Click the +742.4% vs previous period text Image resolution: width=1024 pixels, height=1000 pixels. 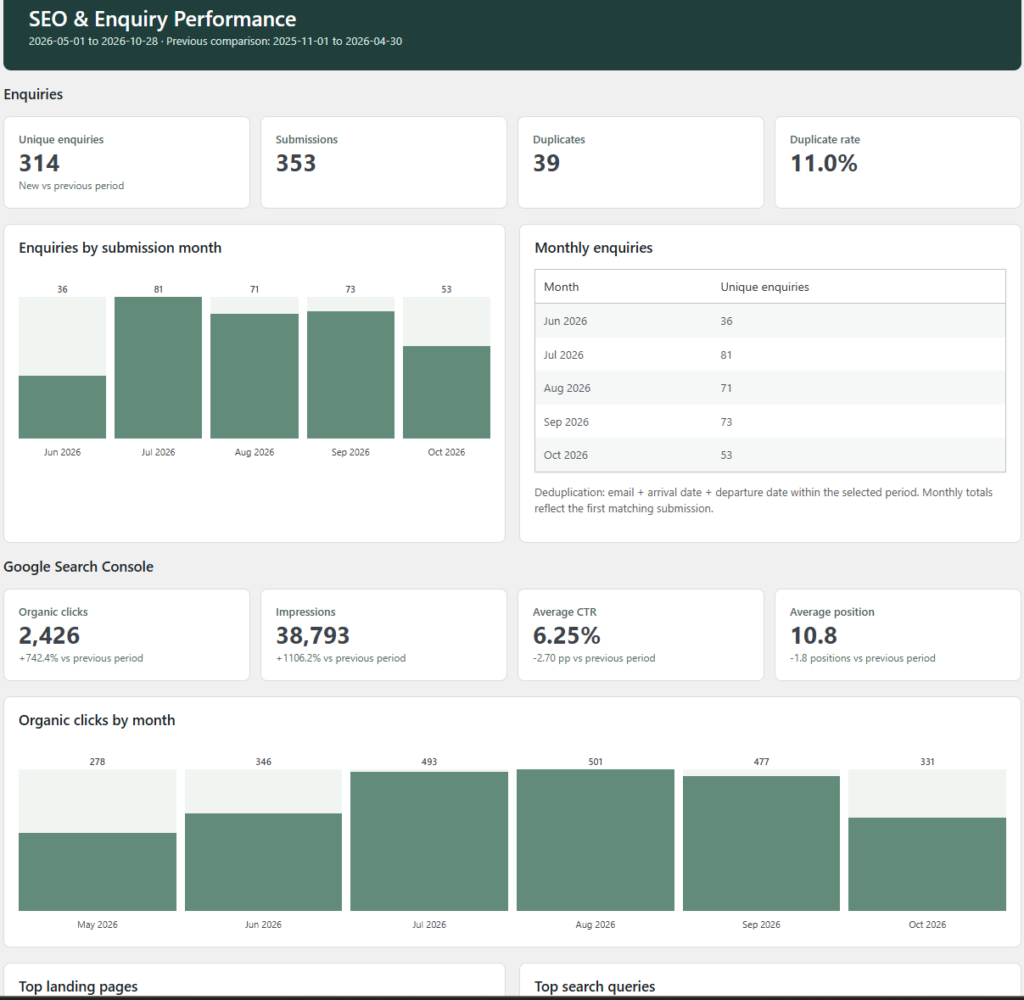click(81, 658)
